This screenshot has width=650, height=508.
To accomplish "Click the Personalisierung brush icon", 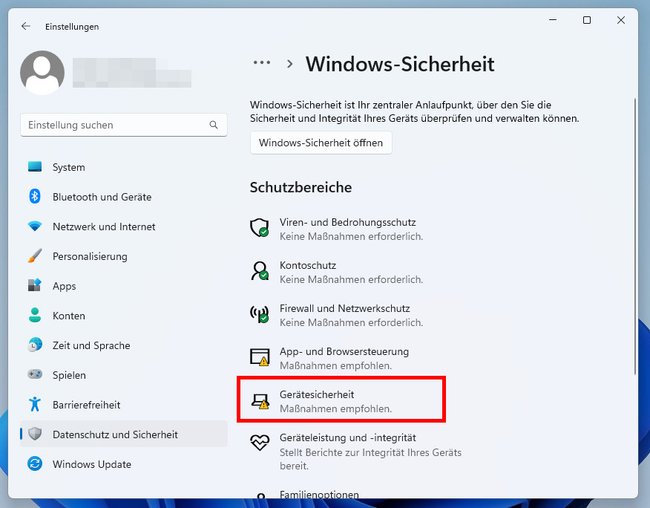I will [x=35, y=256].
